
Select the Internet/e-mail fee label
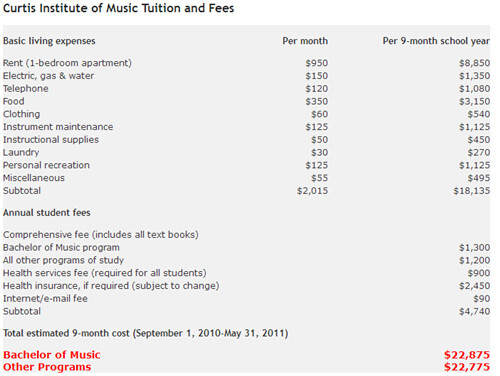coord(45,299)
